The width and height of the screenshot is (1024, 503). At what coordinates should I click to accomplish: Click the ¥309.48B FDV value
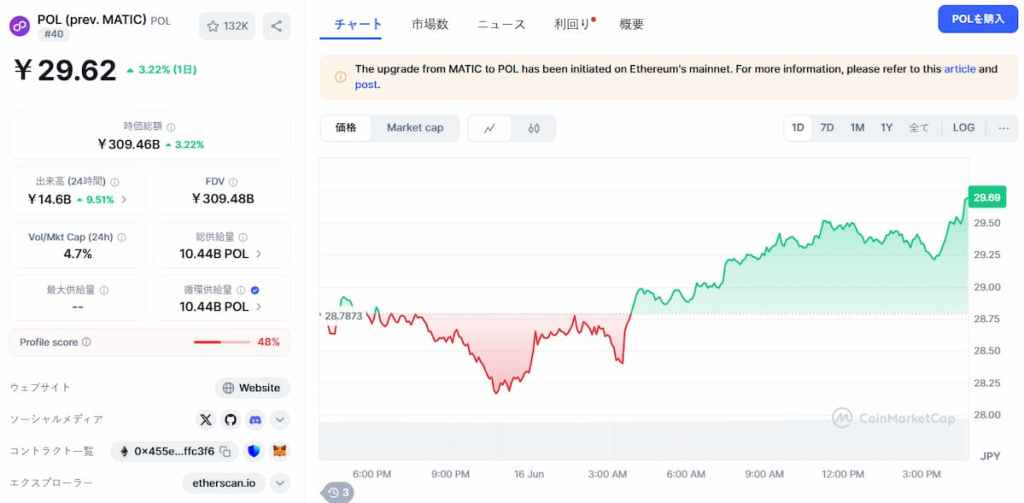pyautogui.click(x=223, y=199)
